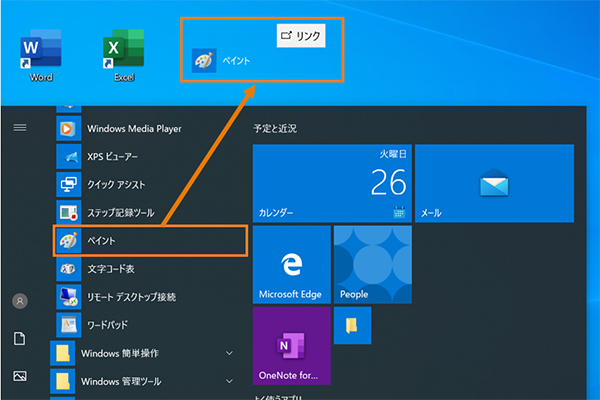The height and width of the screenshot is (400, 600).
Task: Click the クイック アシスト icon
Action: click(69, 184)
